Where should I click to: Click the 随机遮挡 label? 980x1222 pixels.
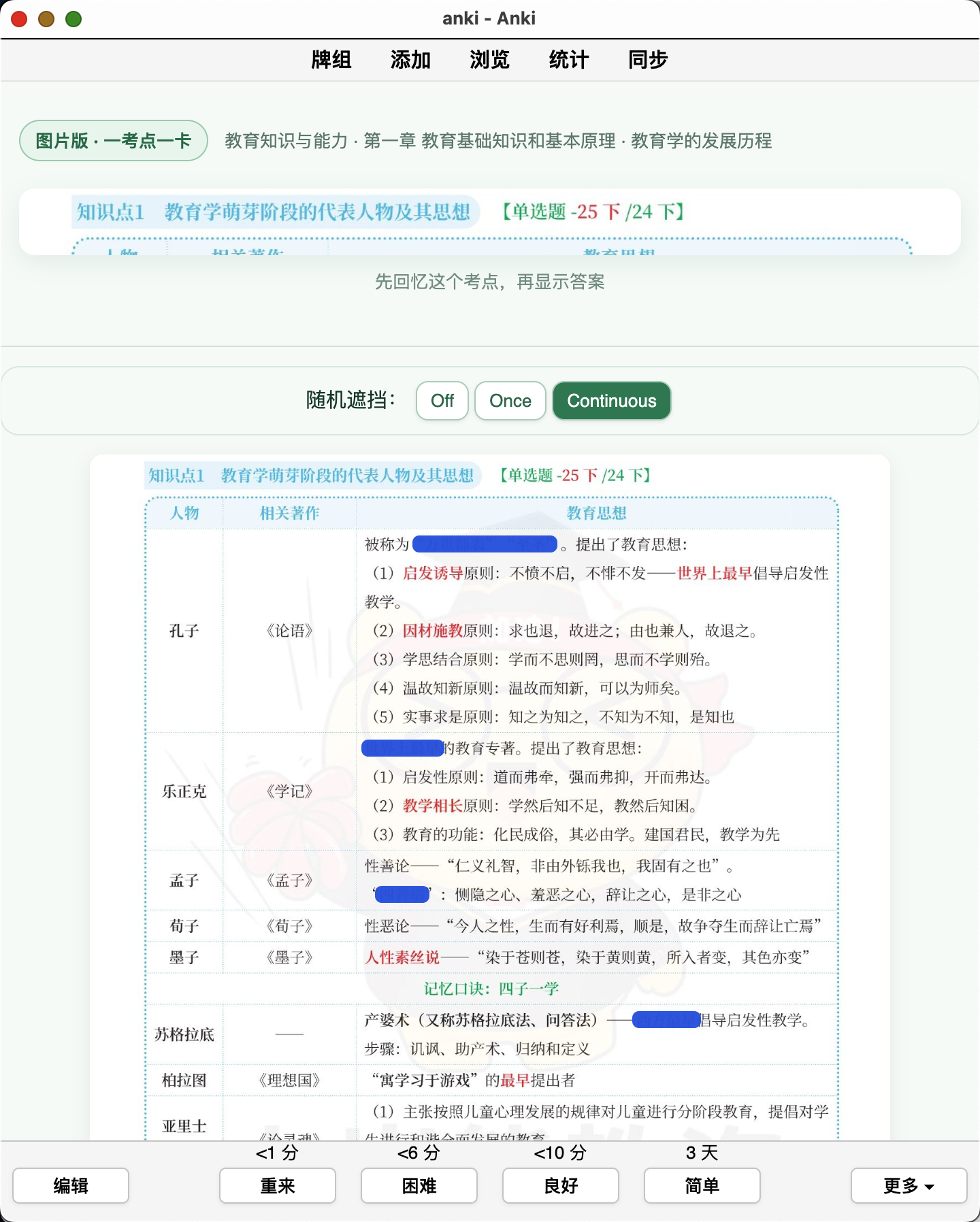coord(351,400)
